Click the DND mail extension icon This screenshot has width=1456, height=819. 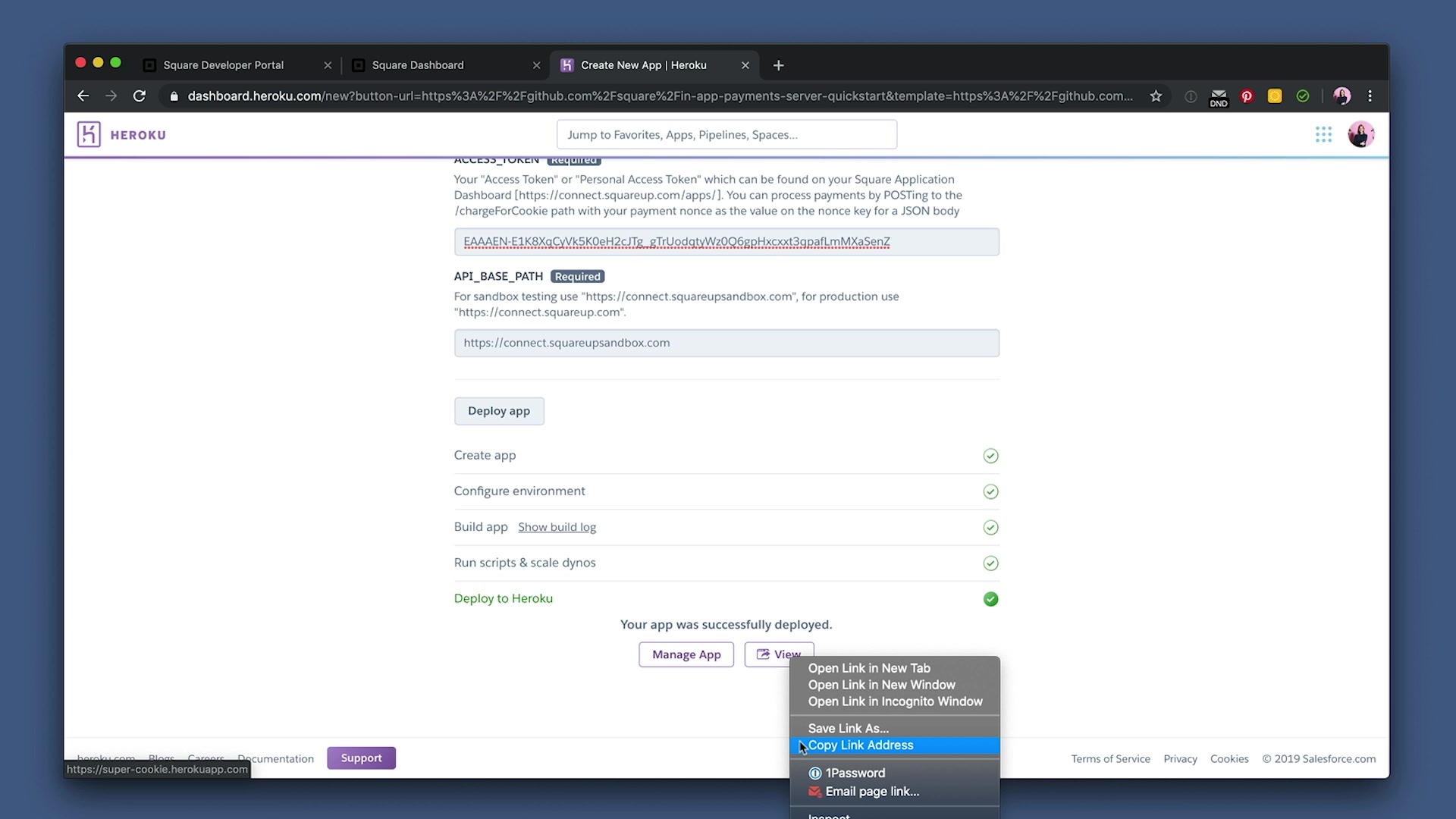[x=1219, y=97]
